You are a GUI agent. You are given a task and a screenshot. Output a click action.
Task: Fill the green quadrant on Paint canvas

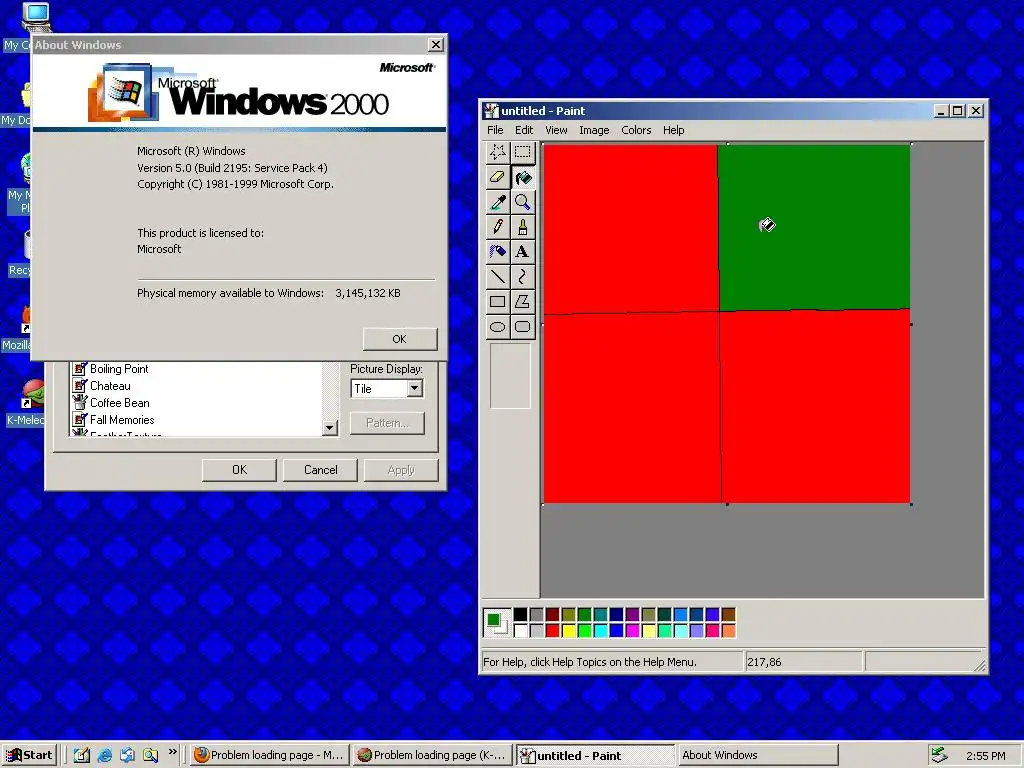coord(814,227)
